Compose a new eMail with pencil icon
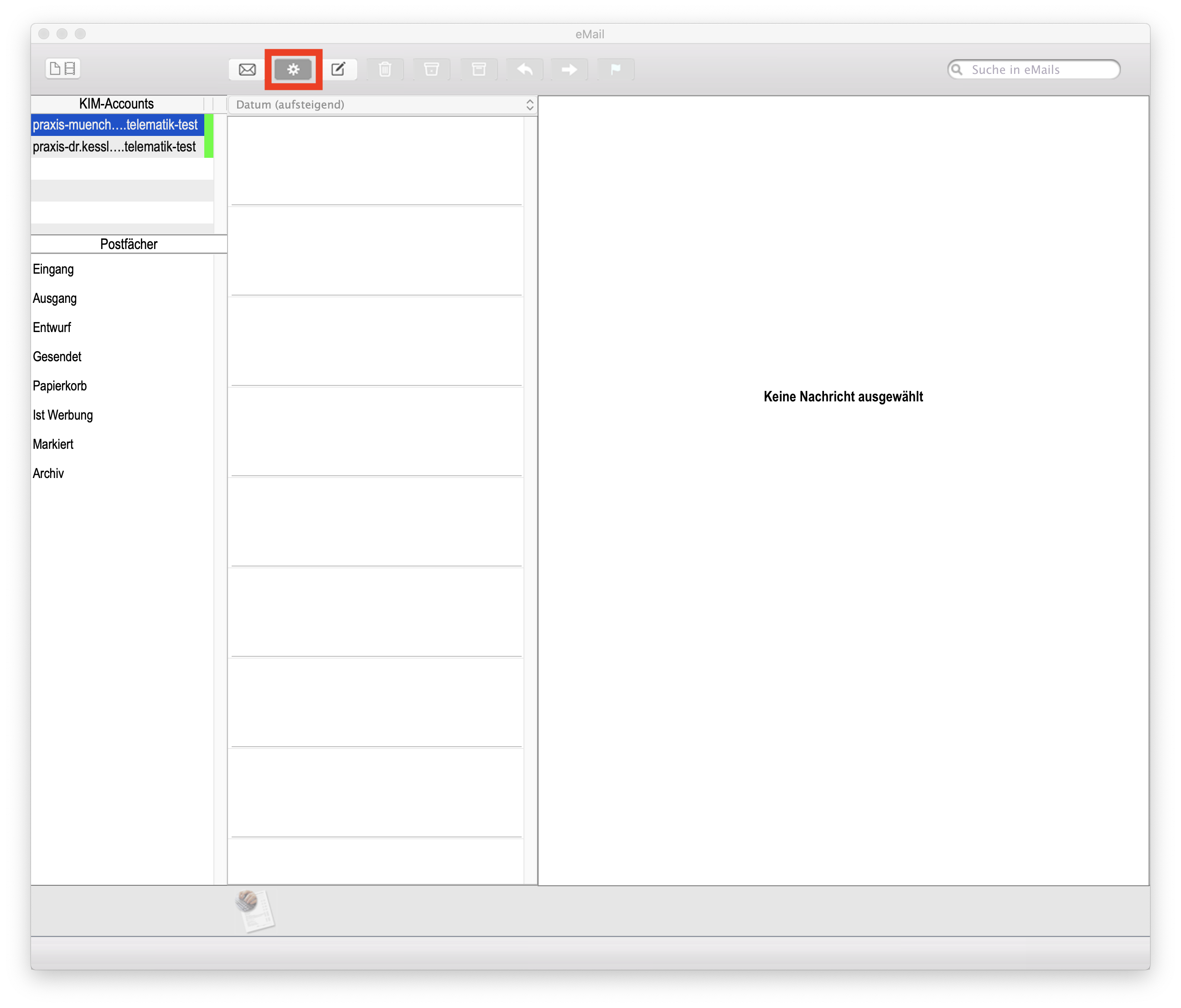This screenshot has width=1181, height=1008. pyautogui.click(x=338, y=69)
